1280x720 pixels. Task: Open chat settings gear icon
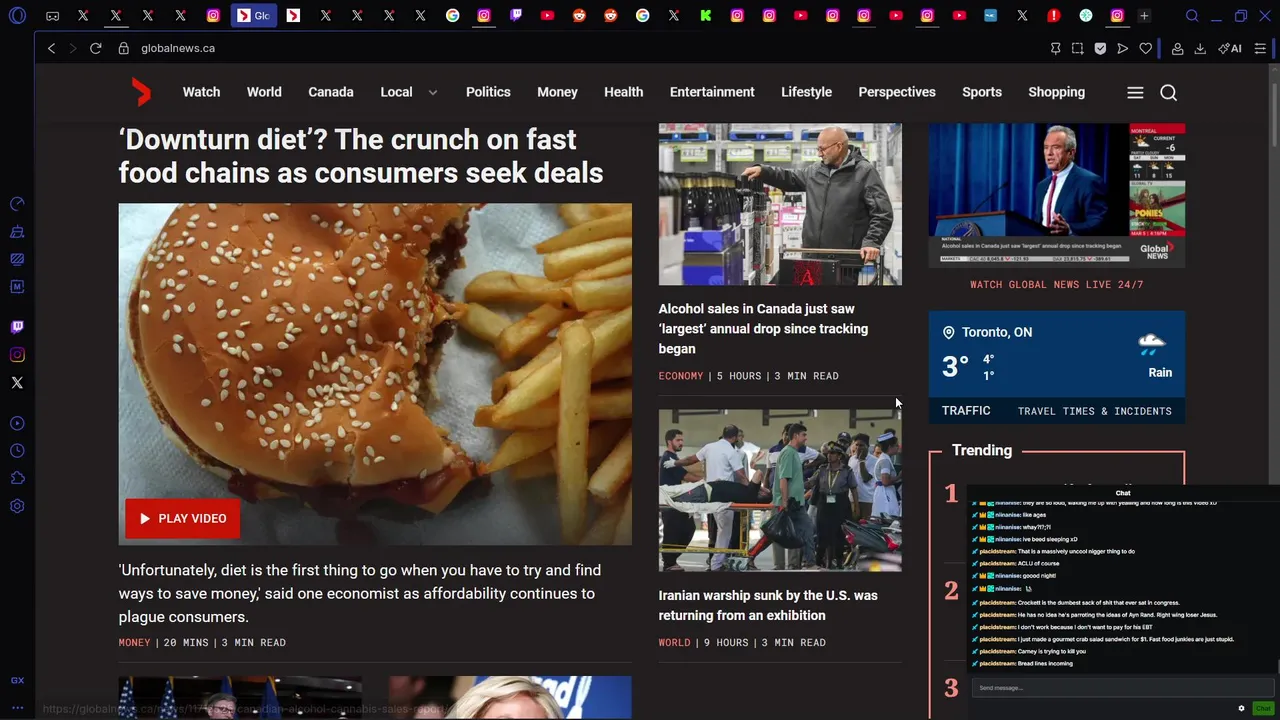pyautogui.click(x=1241, y=708)
